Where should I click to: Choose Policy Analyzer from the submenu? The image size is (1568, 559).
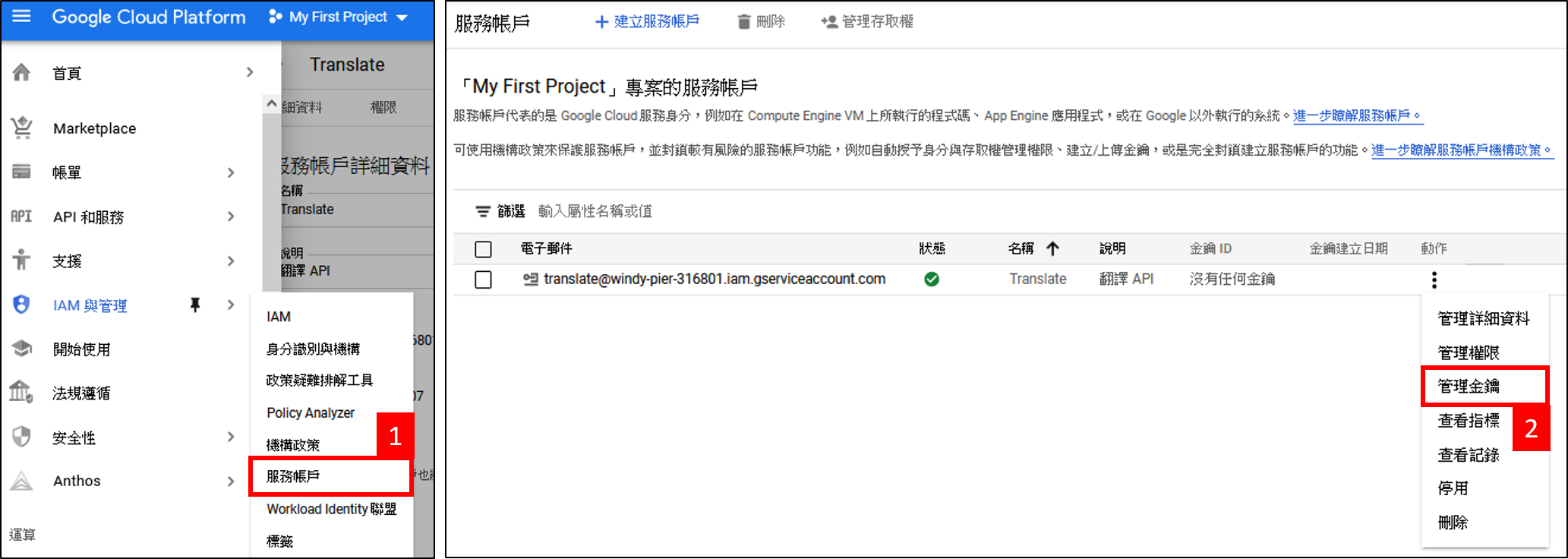[311, 412]
